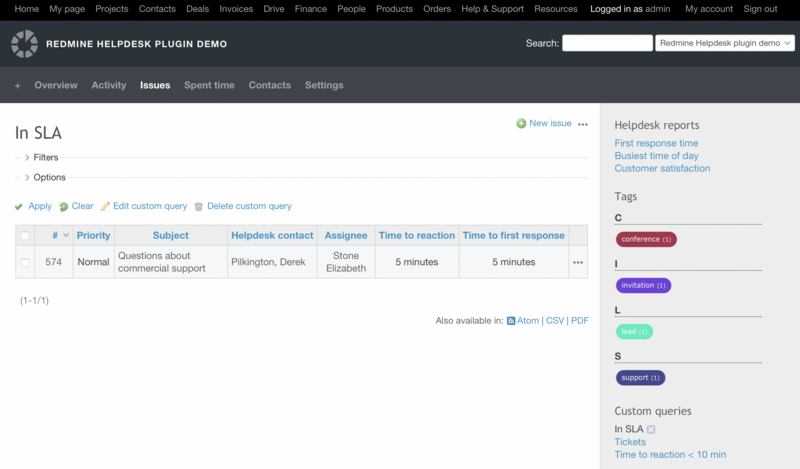
Task: Open the Customer satisfaction report link
Action: click(662, 168)
